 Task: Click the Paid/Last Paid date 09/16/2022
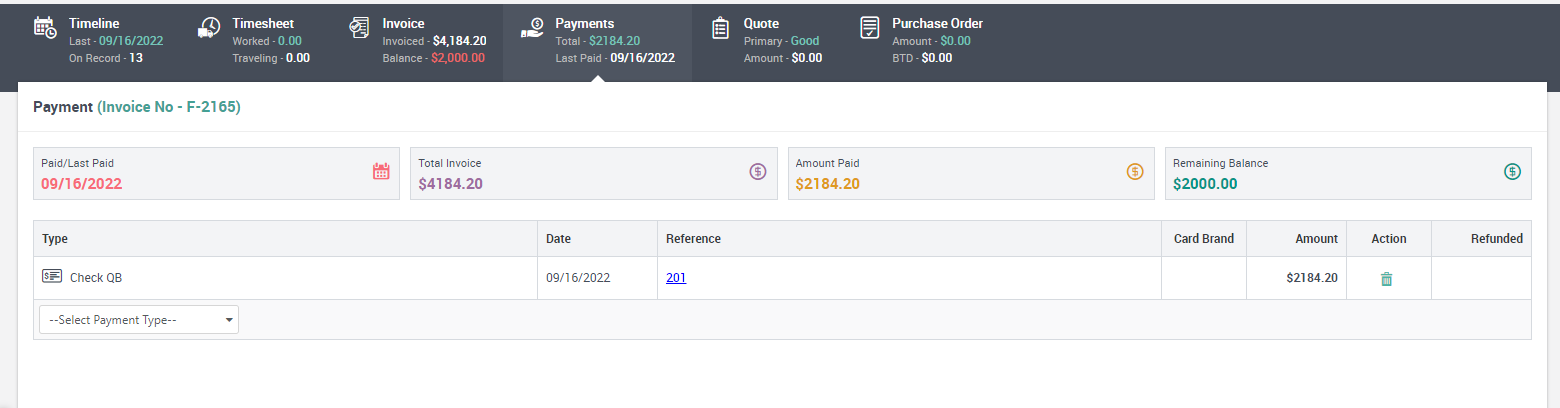point(81,184)
